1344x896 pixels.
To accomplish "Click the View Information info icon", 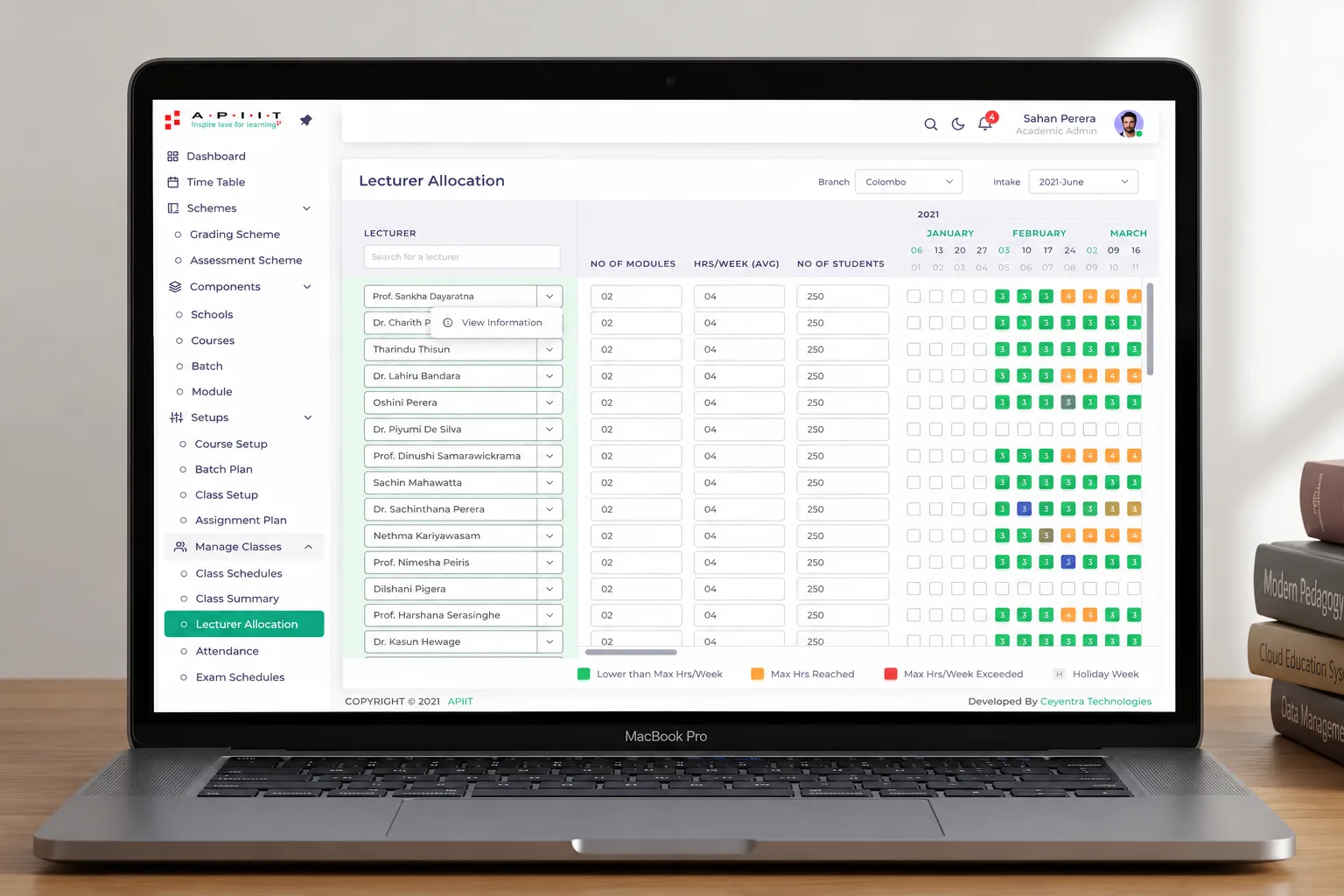I will pyautogui.click(x=448, y=323).
